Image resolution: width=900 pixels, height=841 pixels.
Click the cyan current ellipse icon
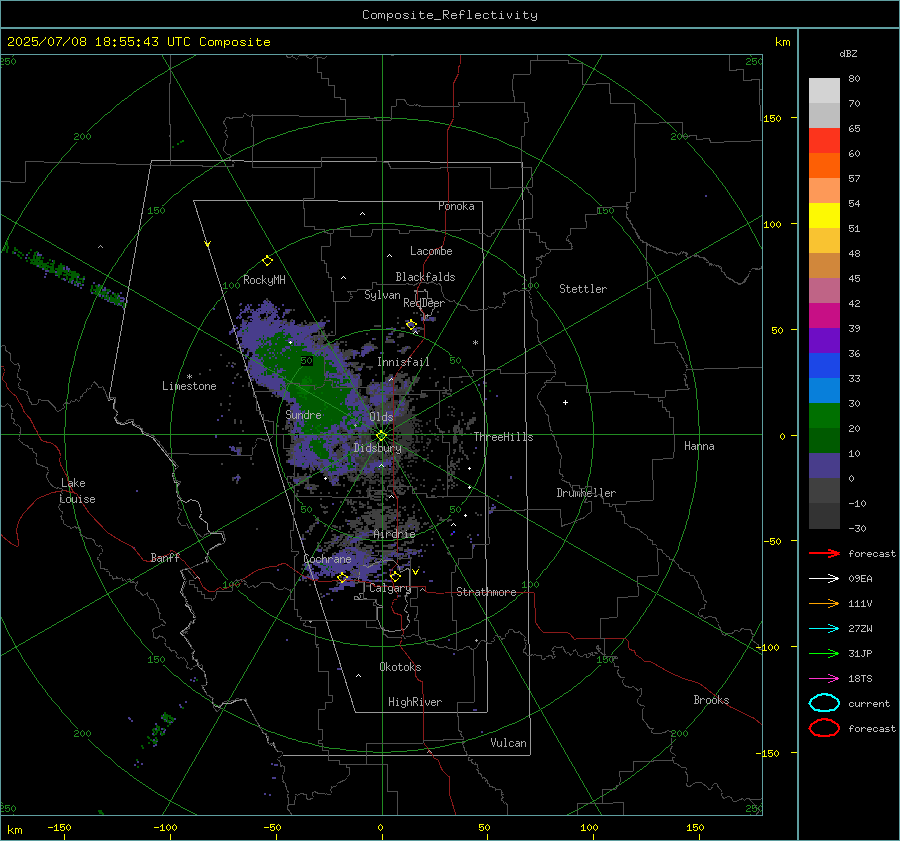point(824,703)
